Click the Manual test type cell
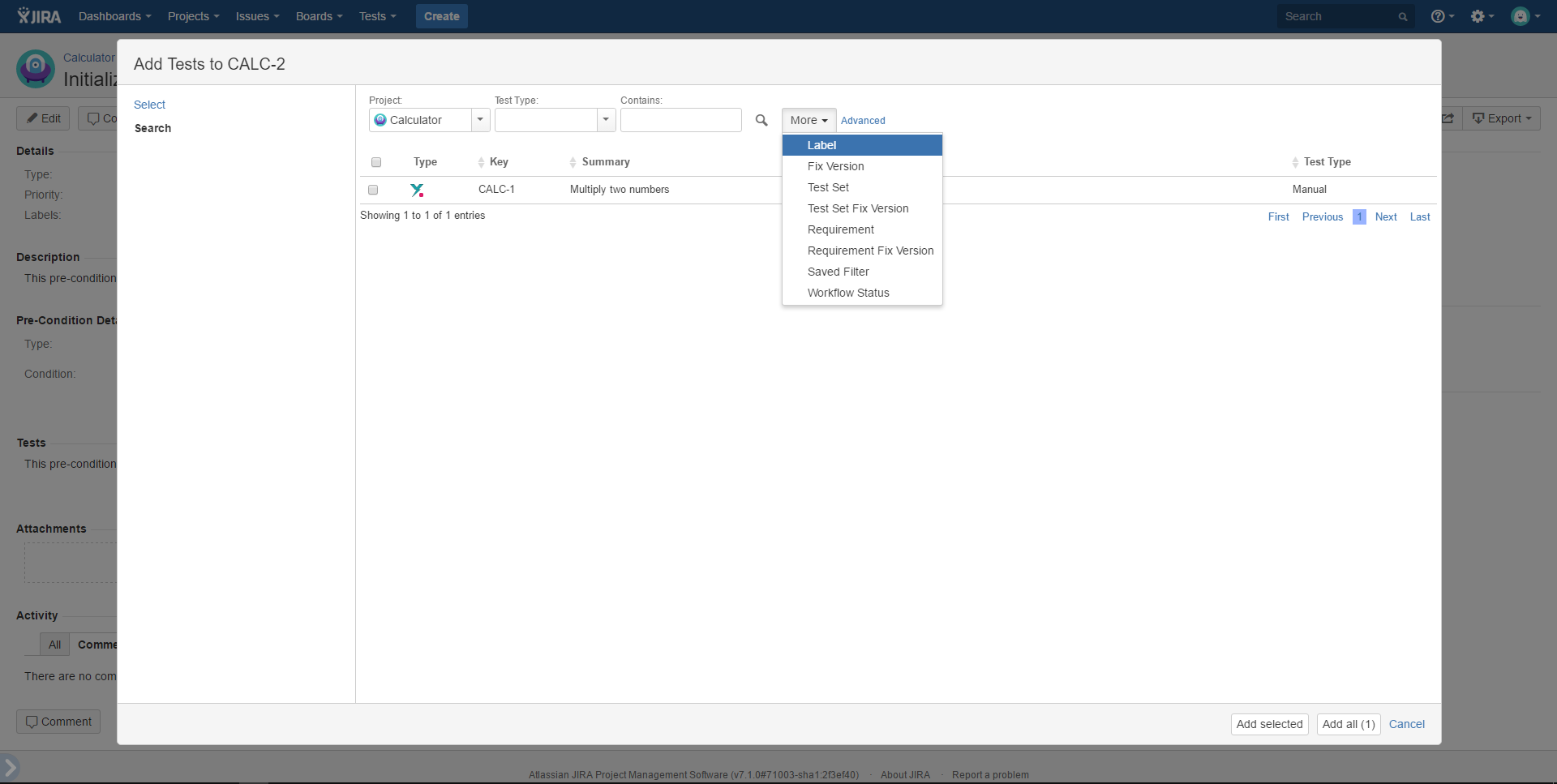The width and height of the screenshot is (1557, 784). [x=1310, y=190]
